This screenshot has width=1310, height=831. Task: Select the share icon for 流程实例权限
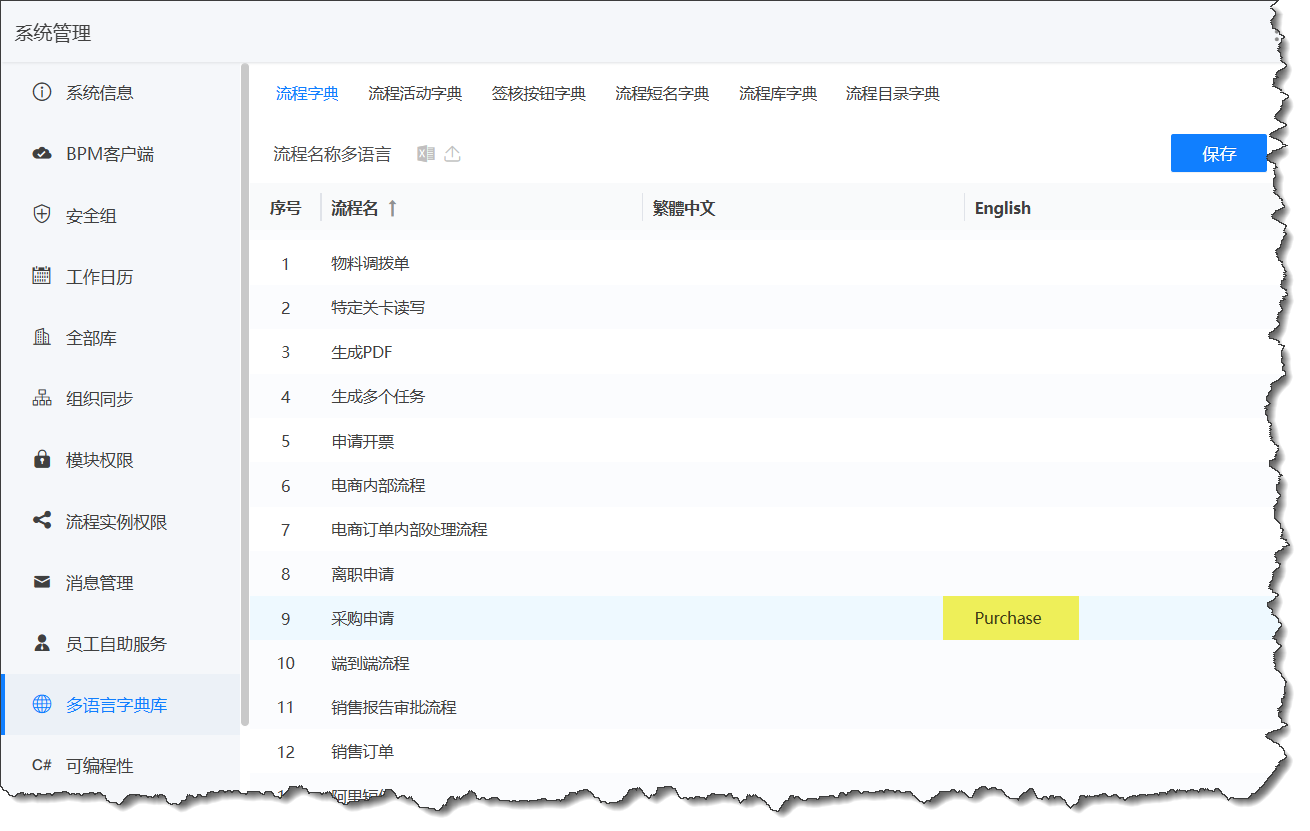coord(41,520)
